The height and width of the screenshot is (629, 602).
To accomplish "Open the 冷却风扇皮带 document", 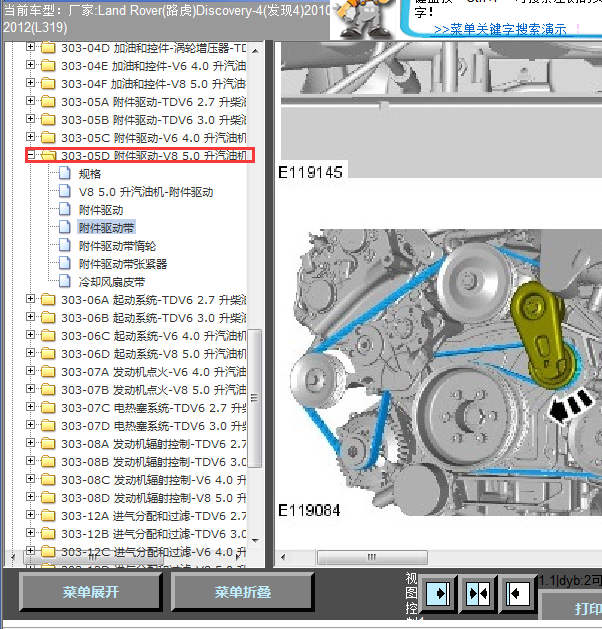I will tap(111, 282).
